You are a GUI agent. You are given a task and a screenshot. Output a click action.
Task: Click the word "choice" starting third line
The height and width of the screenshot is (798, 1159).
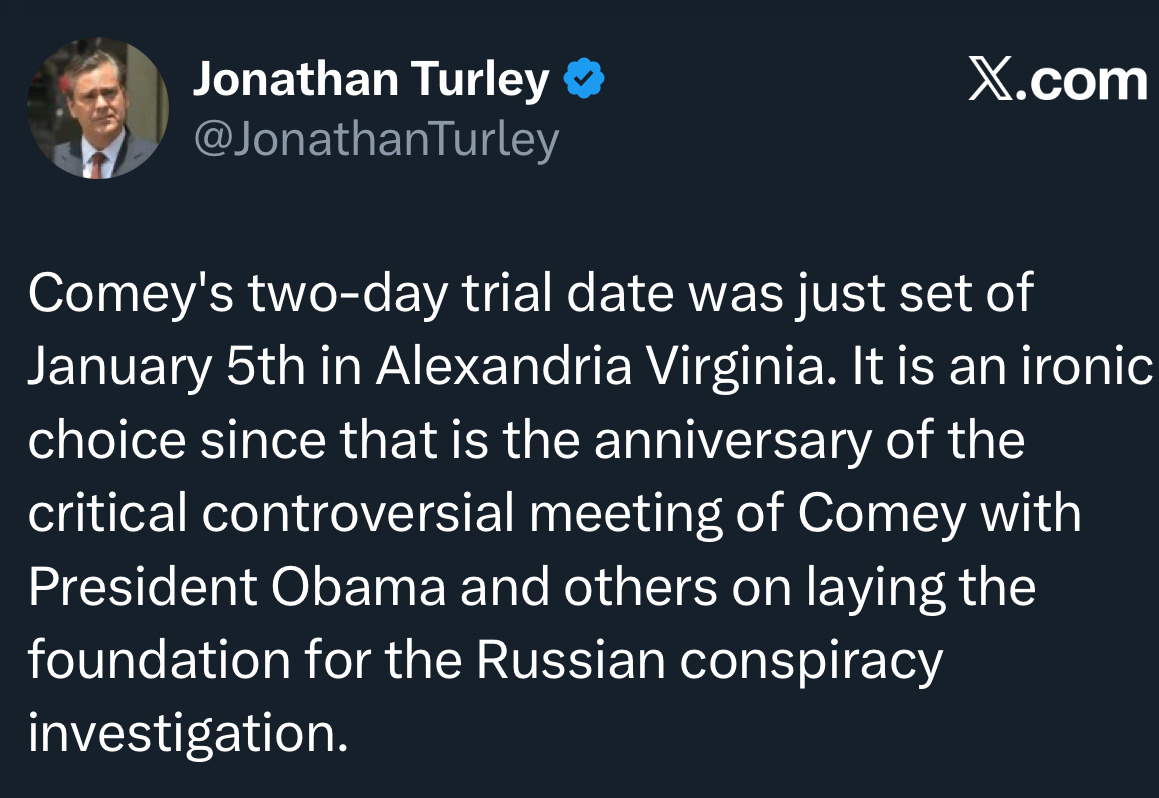[x=106, y=440]
